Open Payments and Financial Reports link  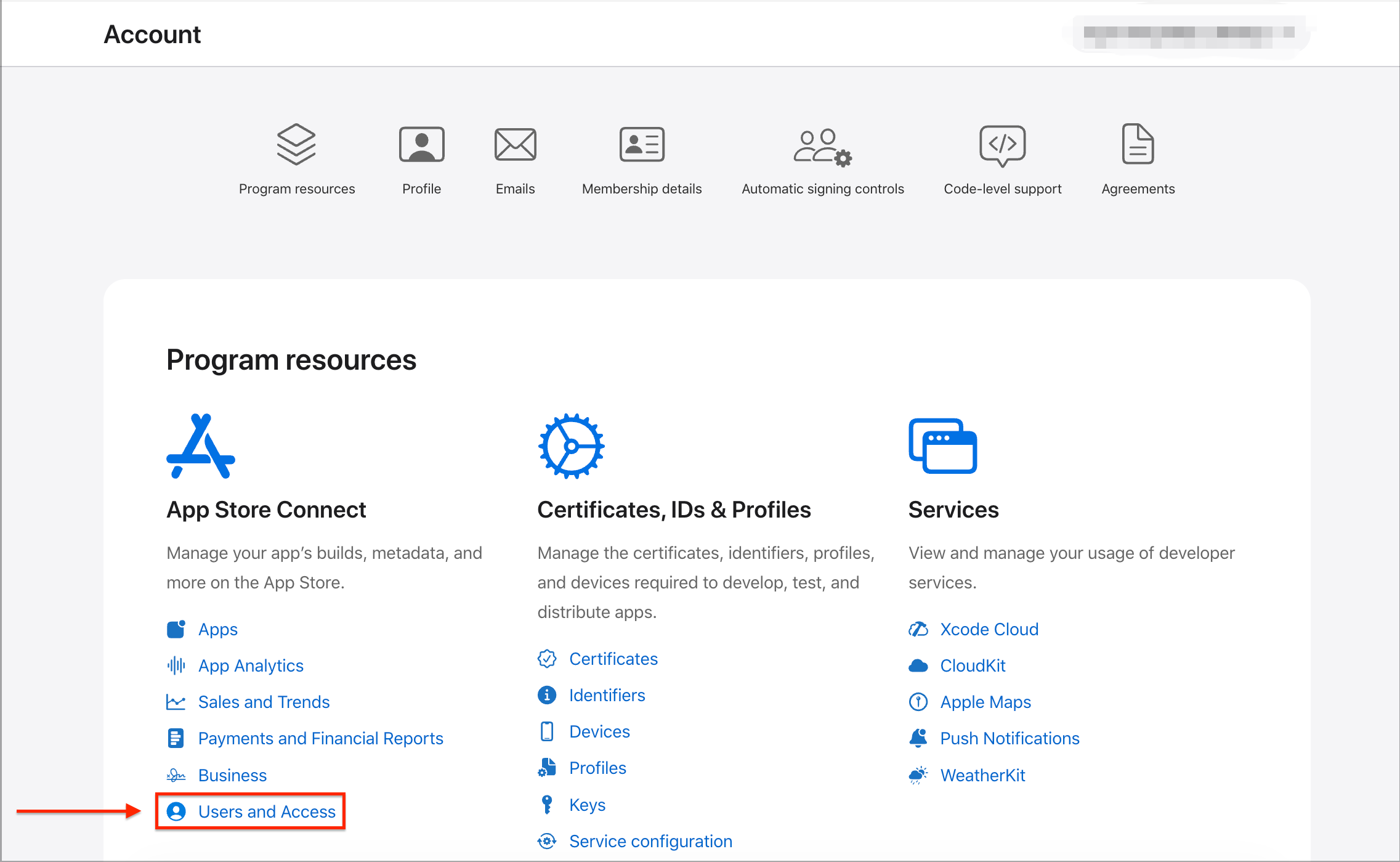click(321, 738)
